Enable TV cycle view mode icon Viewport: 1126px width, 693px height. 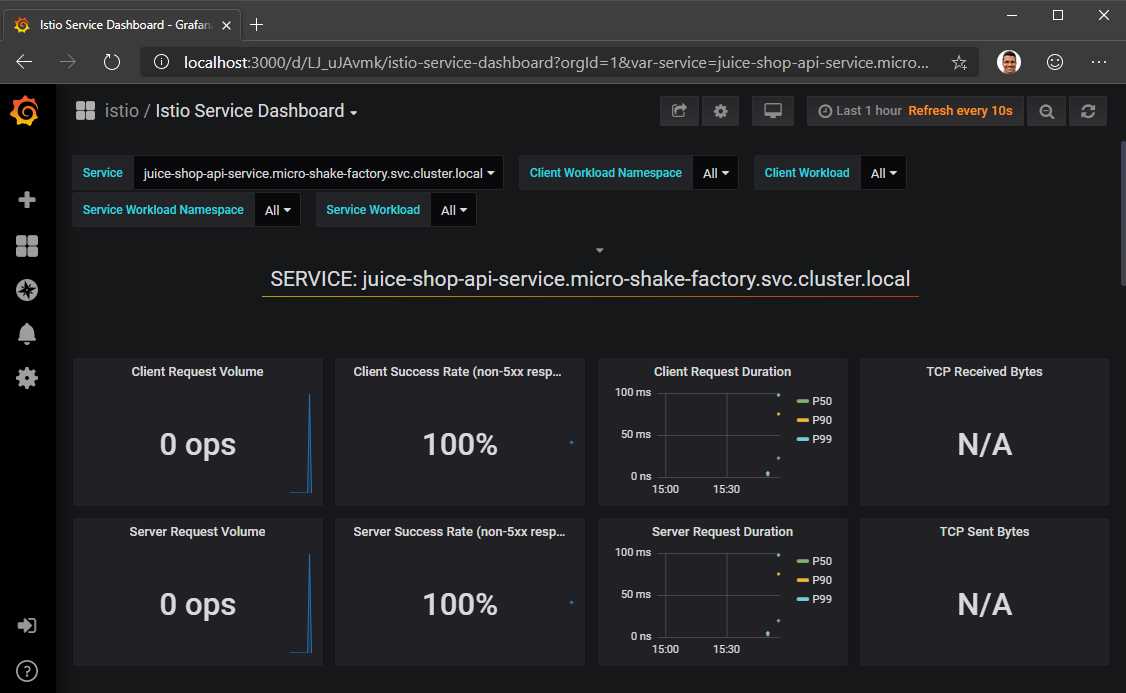pyautogui.click(x=772, y=111)
